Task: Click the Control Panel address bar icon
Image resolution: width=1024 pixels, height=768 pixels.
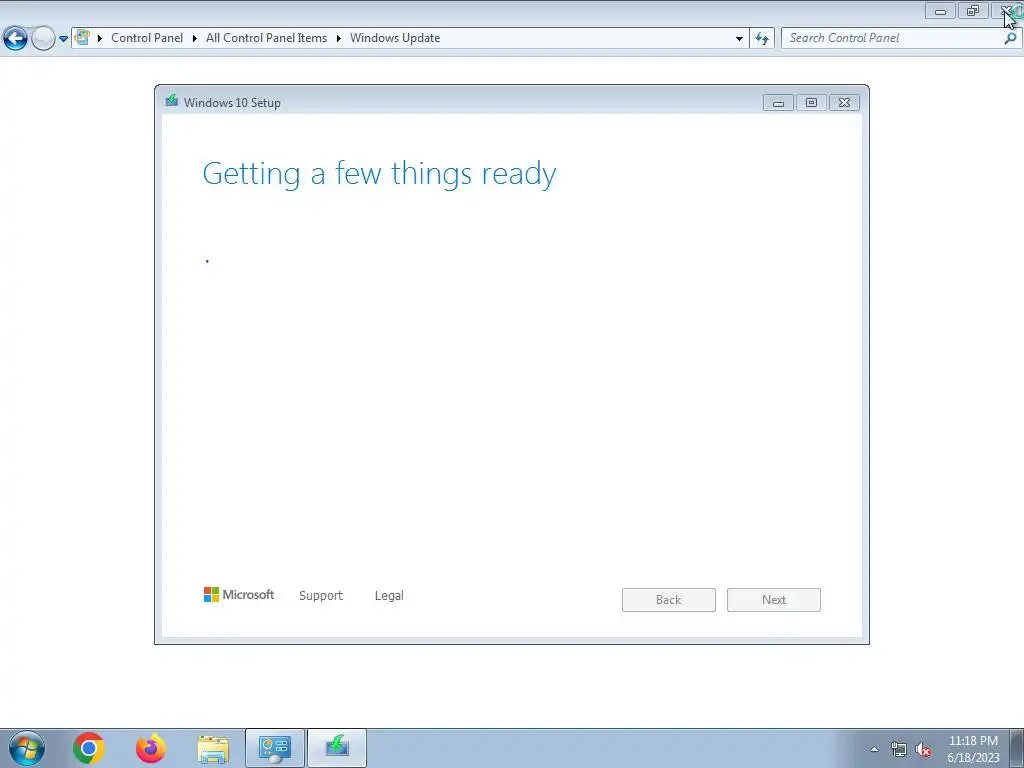Action: 82,38
